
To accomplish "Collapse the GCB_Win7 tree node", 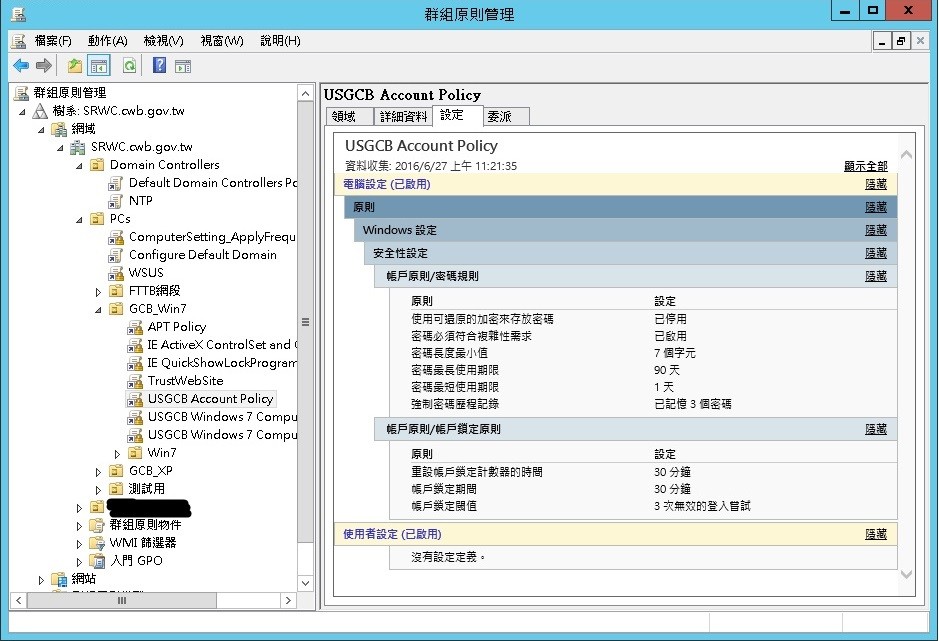I will click(99, 310).
